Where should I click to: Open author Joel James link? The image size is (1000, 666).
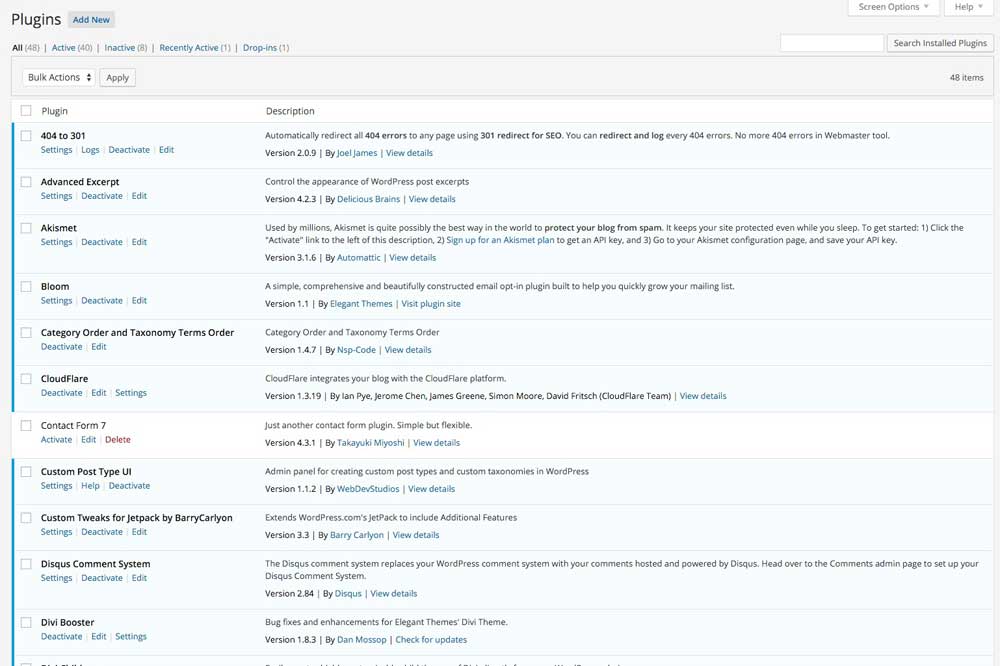pyautogui.click(x=357, y=153)
